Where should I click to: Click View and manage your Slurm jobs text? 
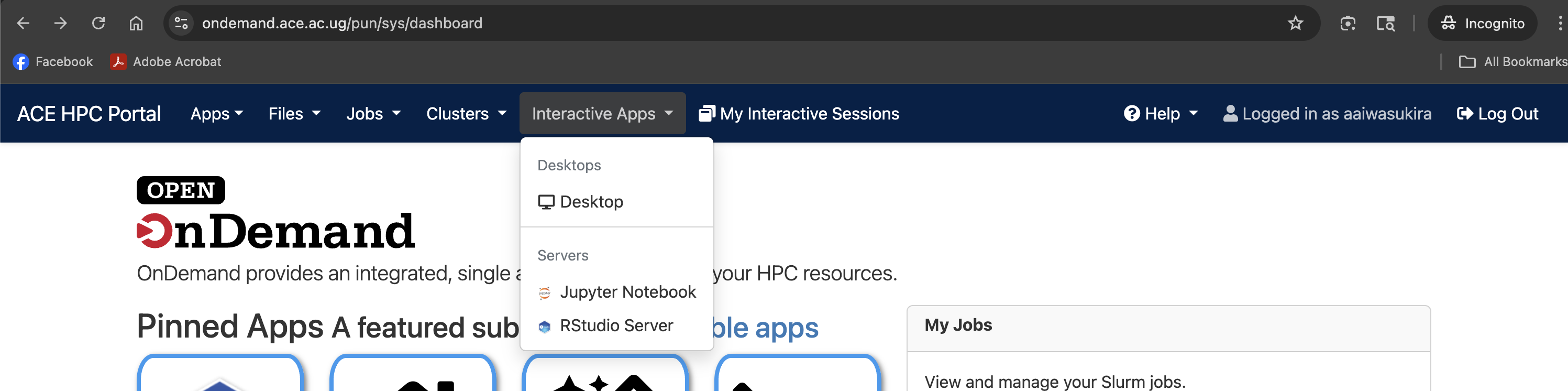pos(1055,382)
